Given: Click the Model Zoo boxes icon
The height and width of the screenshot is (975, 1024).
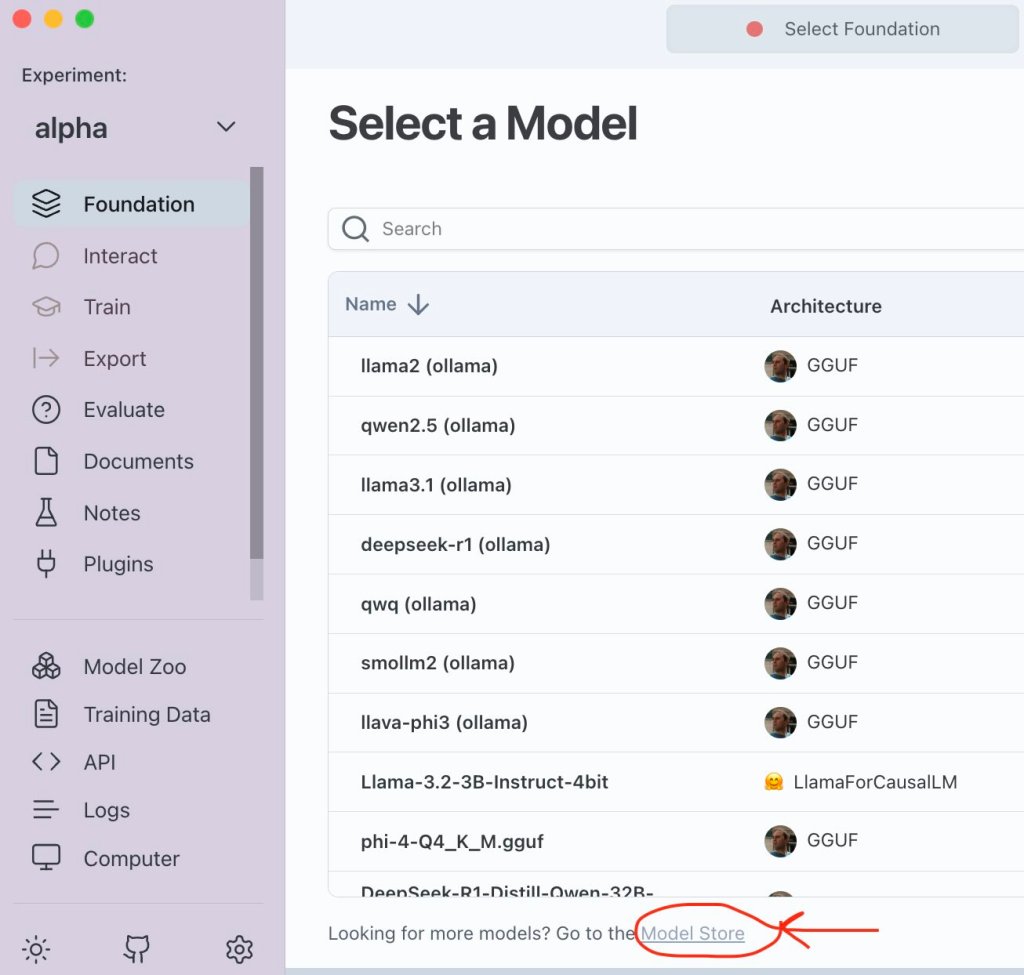Looking at the screenshot, I should click(46, 666).
